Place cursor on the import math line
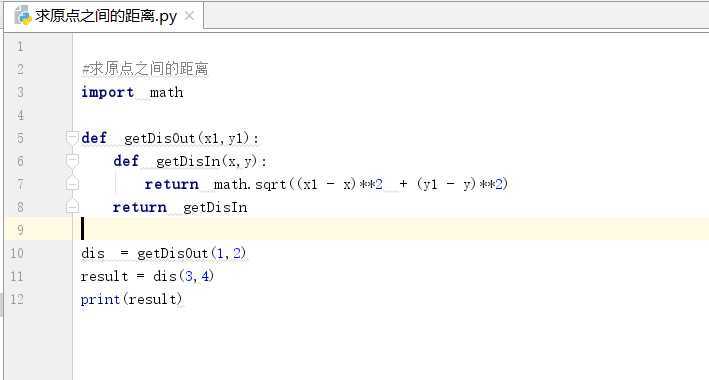The image size is (709, 380). point(132,92)
